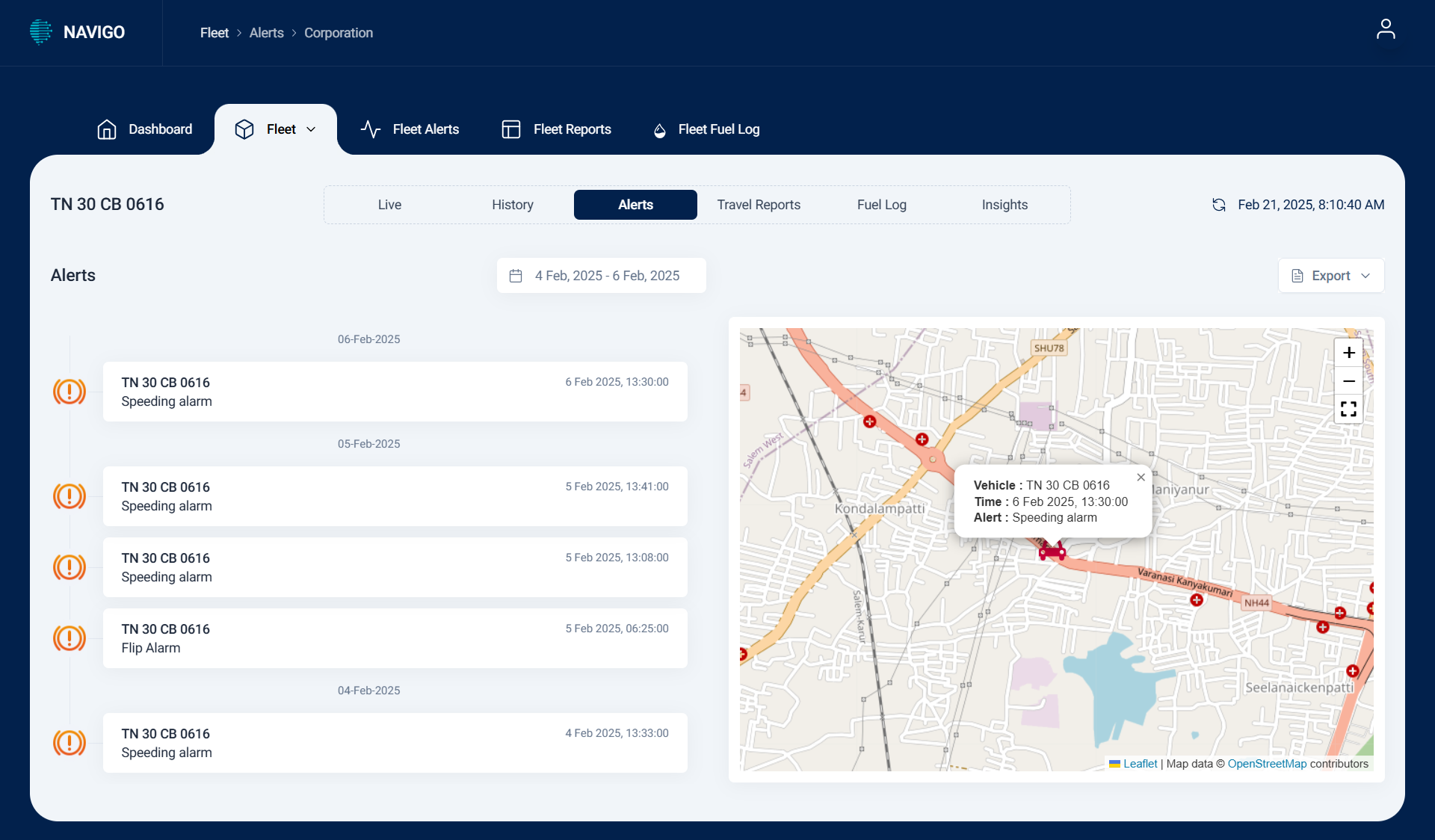Image resolution: width=1435 pixels, height=840 pixels.
Task: Click the OpenStreetMap link
Action: [x=1267, y=764]
